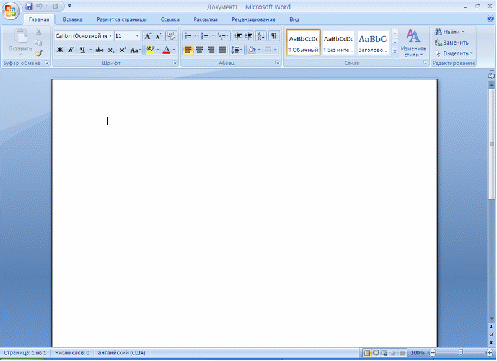
Task: Toggle bold formatting (Ж)
Action: click(x=60, y=50)
